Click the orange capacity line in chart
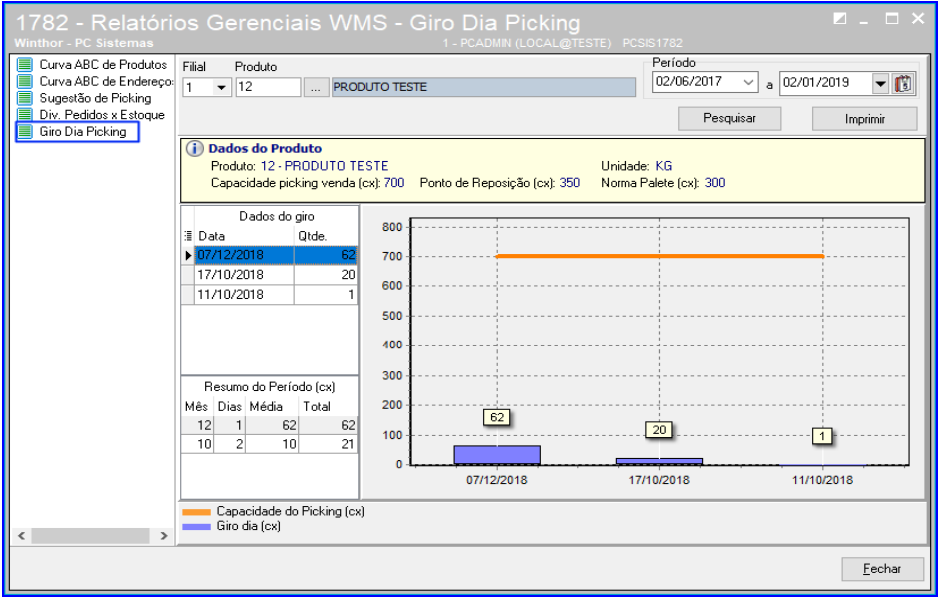Image resolution: width=939 pixels, height=598 pixels. click(659, 256)
